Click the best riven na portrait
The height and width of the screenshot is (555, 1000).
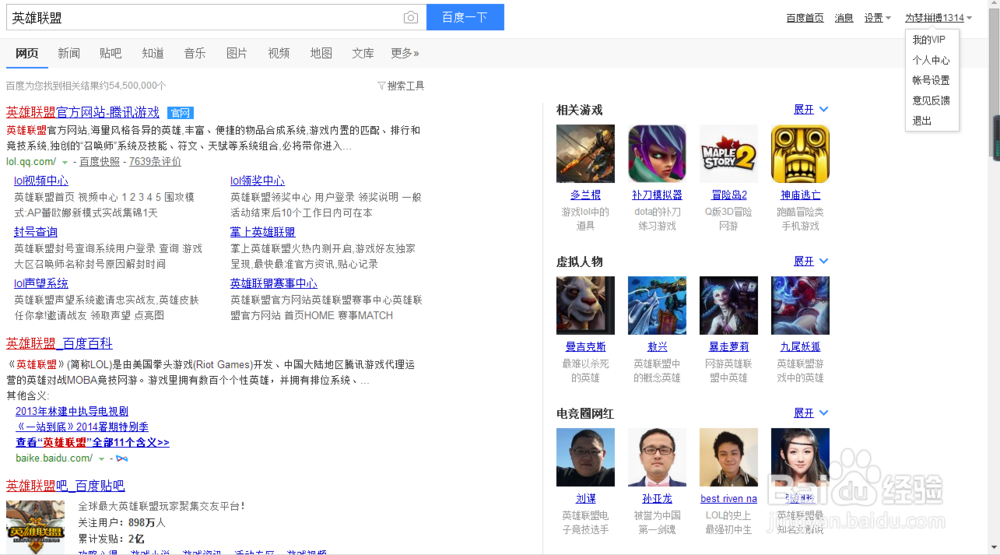[728, 457]
